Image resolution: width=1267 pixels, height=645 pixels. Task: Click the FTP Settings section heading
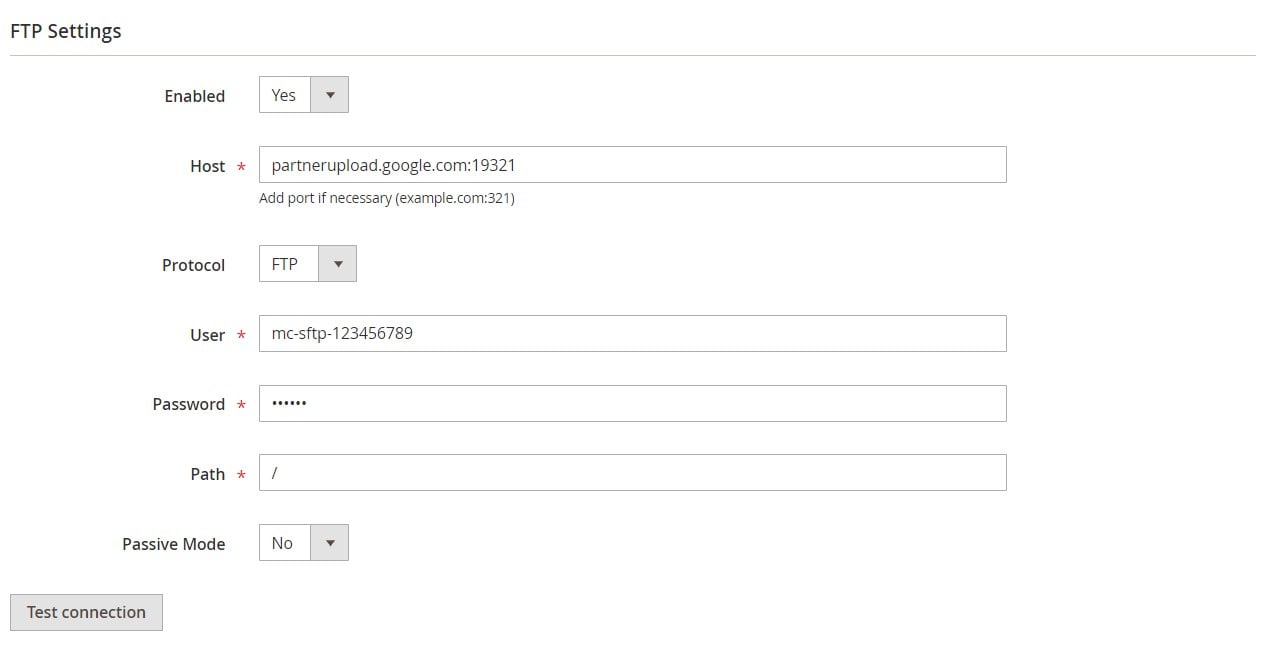point(66,31)
